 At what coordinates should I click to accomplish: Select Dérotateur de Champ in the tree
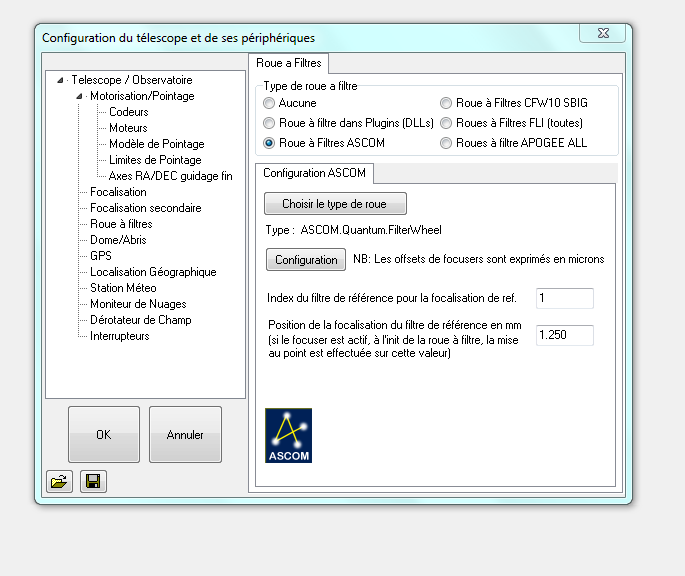(140, 320)
